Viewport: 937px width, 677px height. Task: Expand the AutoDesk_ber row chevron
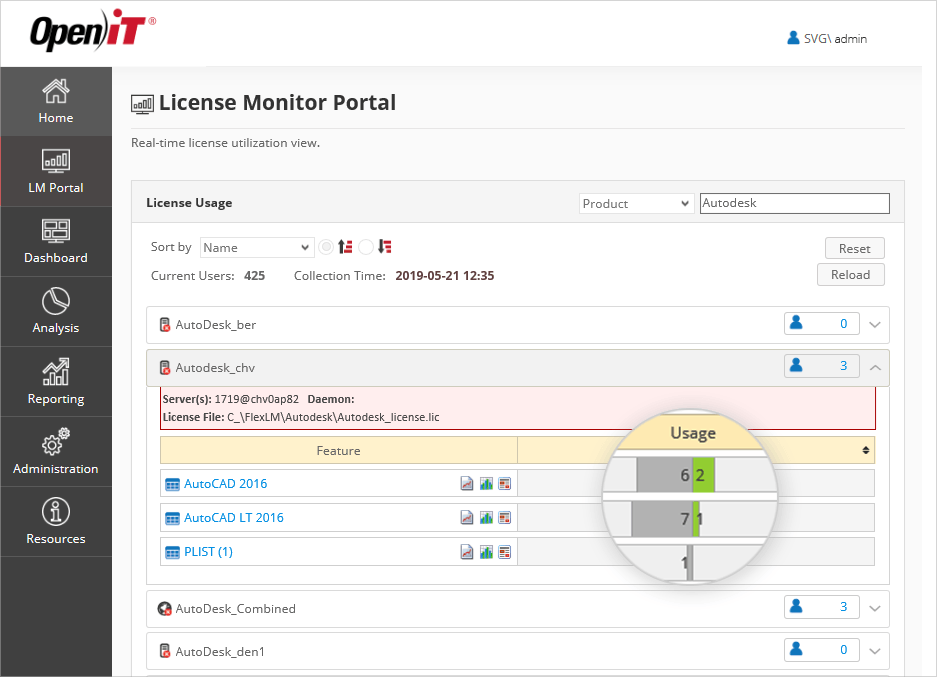tap(875, 324)
